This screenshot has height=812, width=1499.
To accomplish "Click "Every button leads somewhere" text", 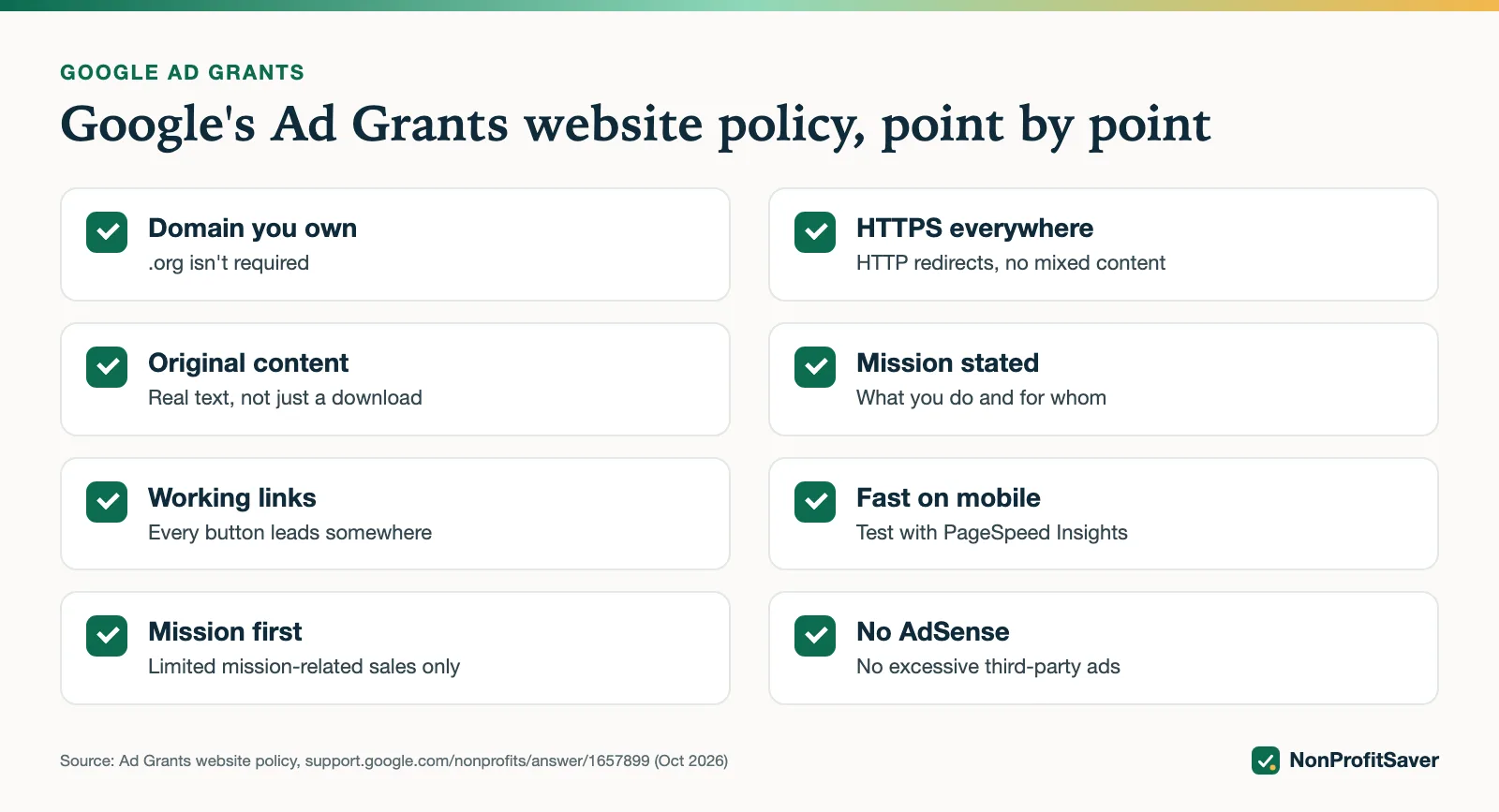I will click(x=289, y=533).
